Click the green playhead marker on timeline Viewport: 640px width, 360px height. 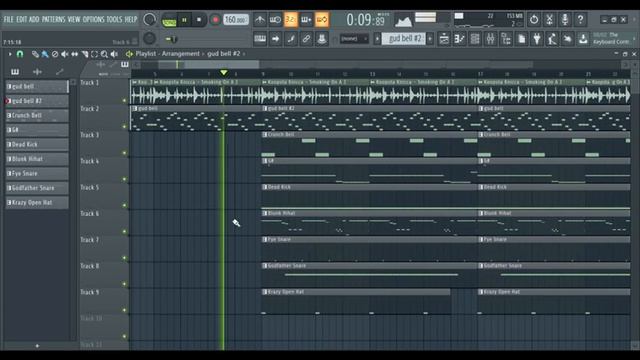point(224,73)
